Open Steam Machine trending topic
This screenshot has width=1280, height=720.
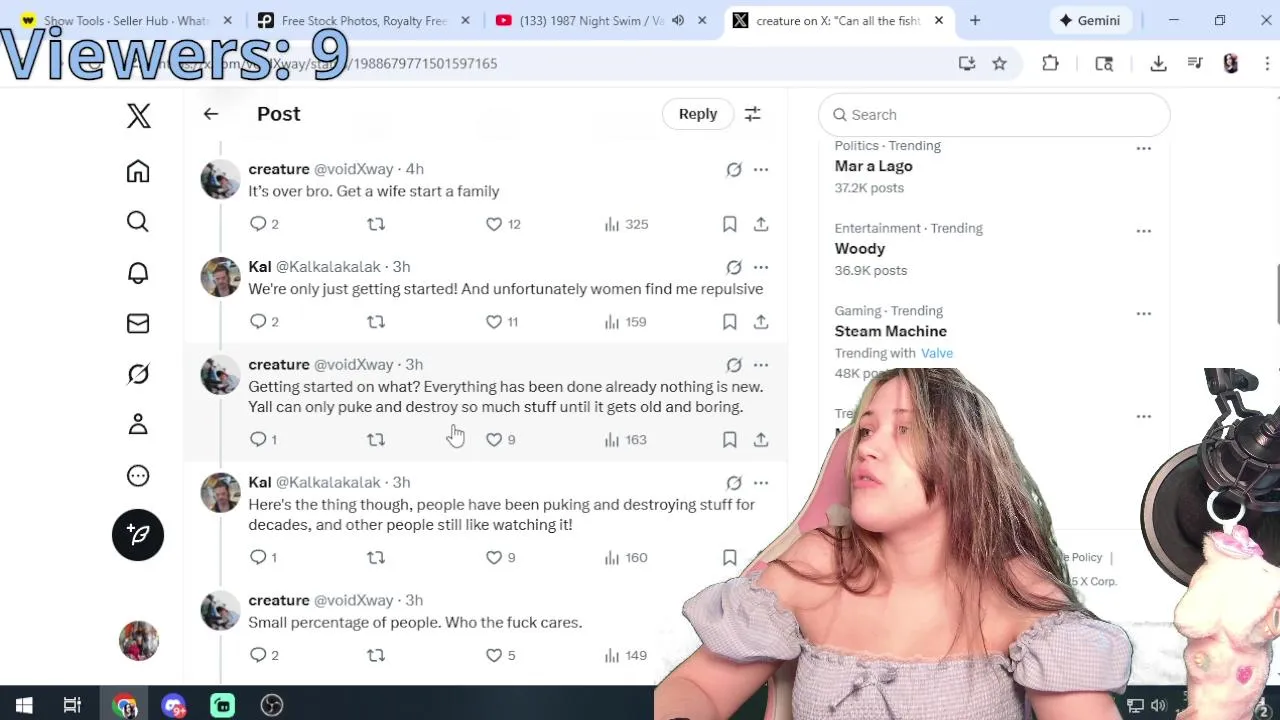click(891, 331)
